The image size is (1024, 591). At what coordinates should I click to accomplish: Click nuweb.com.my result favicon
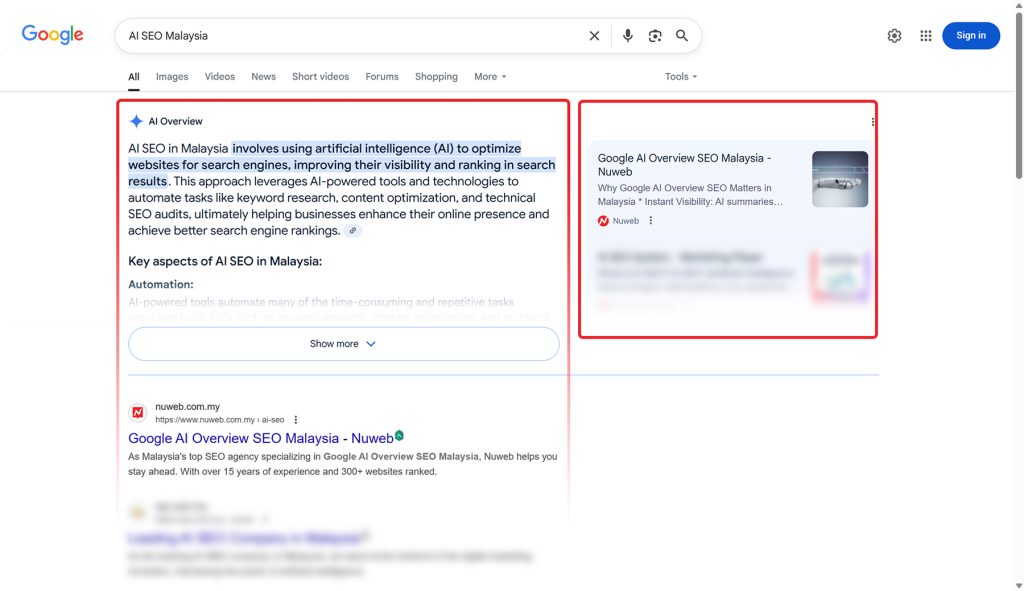(138, 412)
